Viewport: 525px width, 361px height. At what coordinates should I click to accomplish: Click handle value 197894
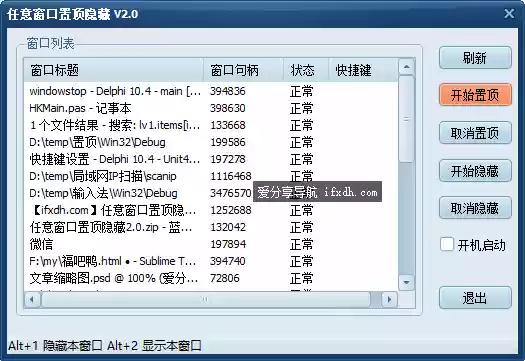[228, 244]
